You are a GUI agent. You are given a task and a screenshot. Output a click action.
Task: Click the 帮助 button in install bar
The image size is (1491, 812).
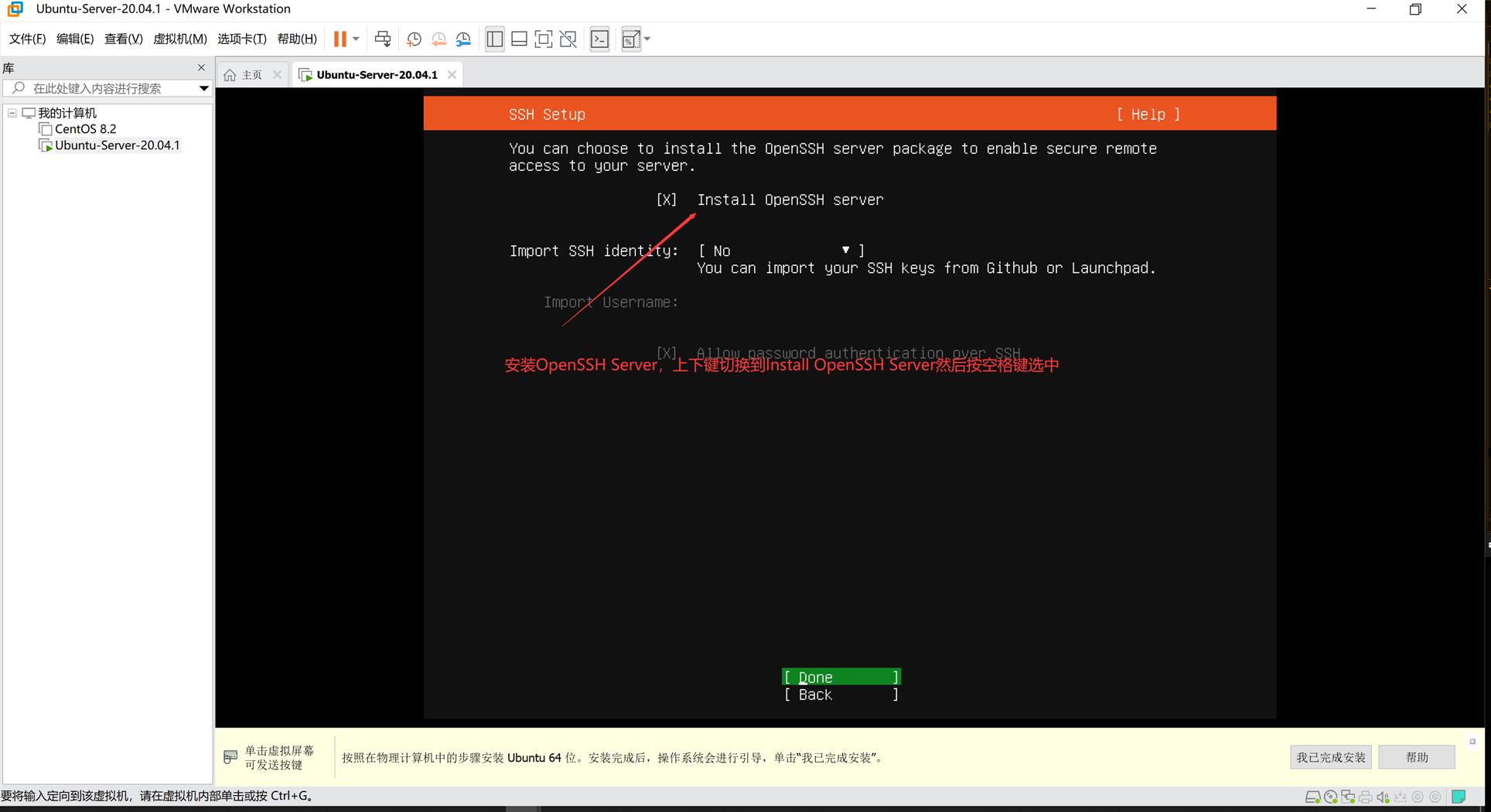click(1417, 757)
